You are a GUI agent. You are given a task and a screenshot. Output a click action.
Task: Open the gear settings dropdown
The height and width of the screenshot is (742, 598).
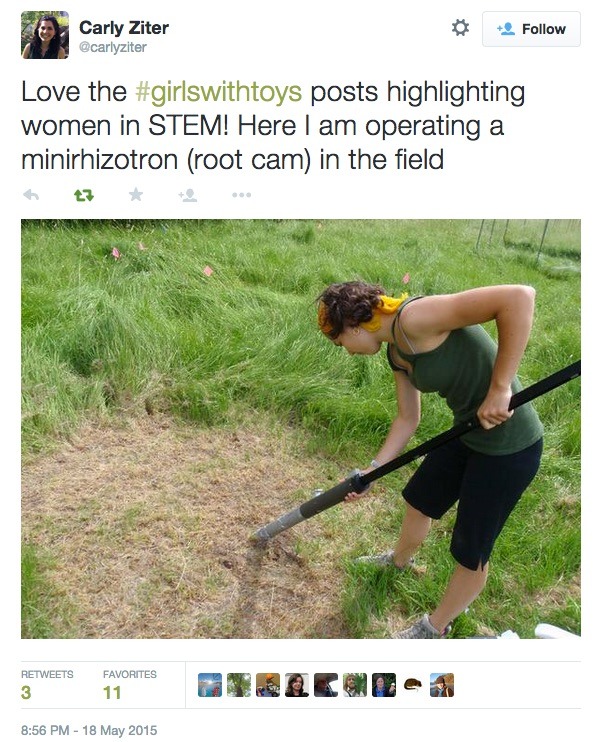[460, 27]
